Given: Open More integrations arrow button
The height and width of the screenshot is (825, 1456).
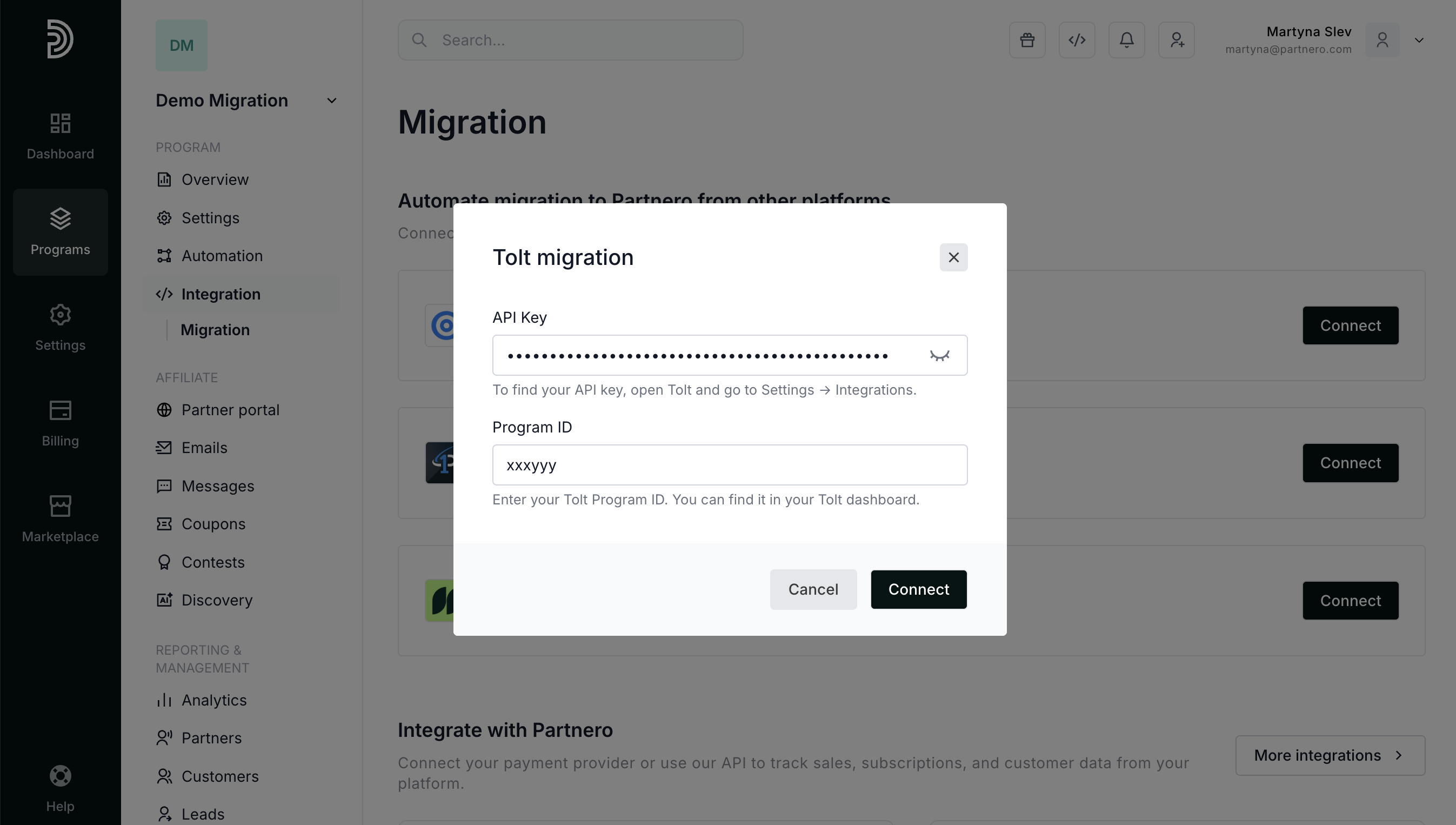Looking at the screenshot, I should pyautogui.click(x=1330, y=755).
